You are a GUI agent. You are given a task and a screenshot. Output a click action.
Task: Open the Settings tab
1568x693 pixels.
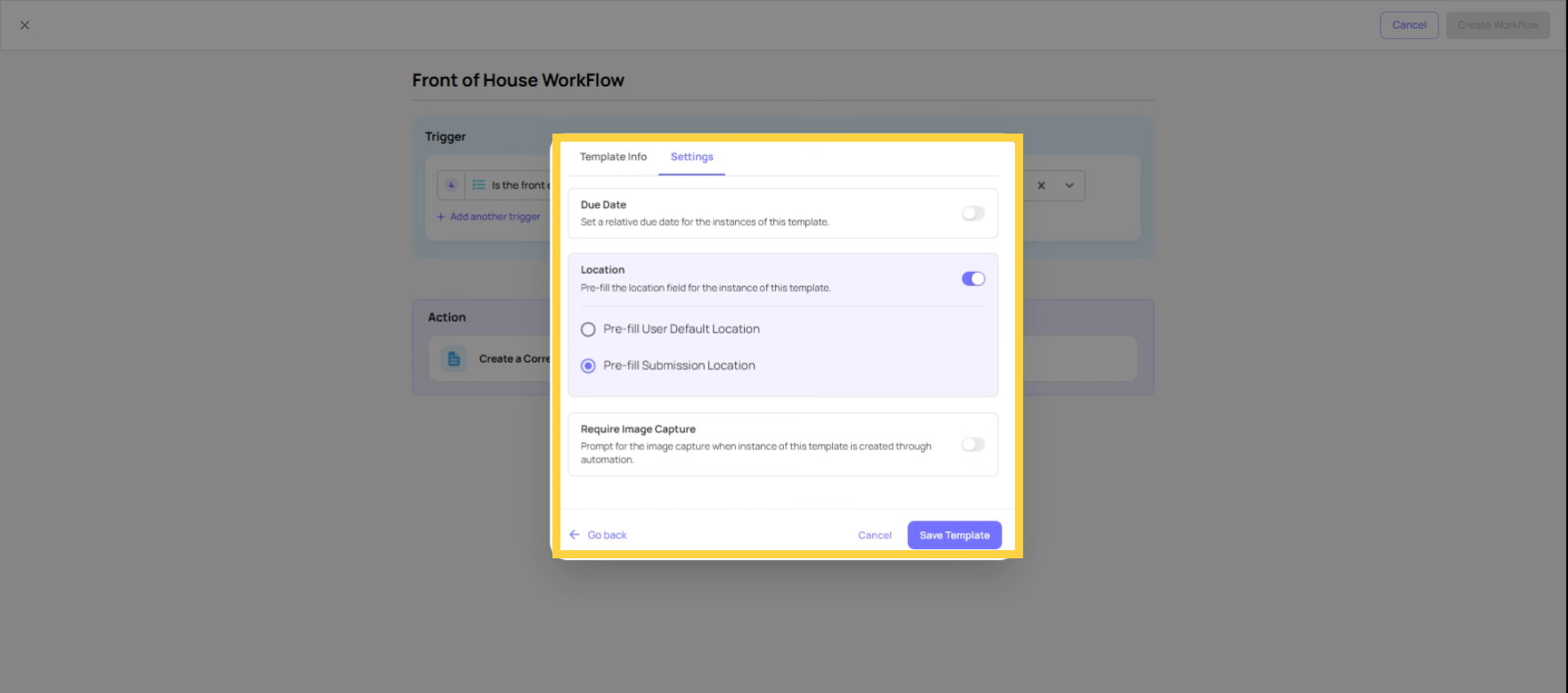point(692,157)
